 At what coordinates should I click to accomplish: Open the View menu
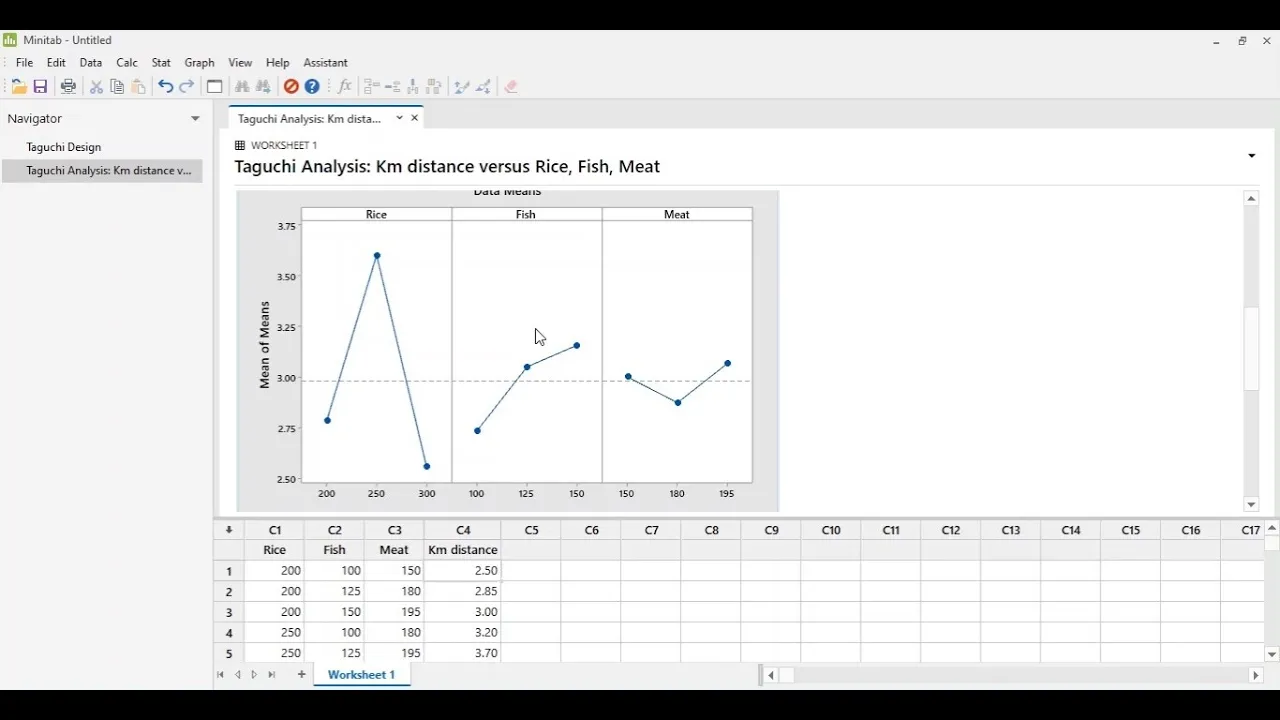pyautogui.click(x=240, y=63)
